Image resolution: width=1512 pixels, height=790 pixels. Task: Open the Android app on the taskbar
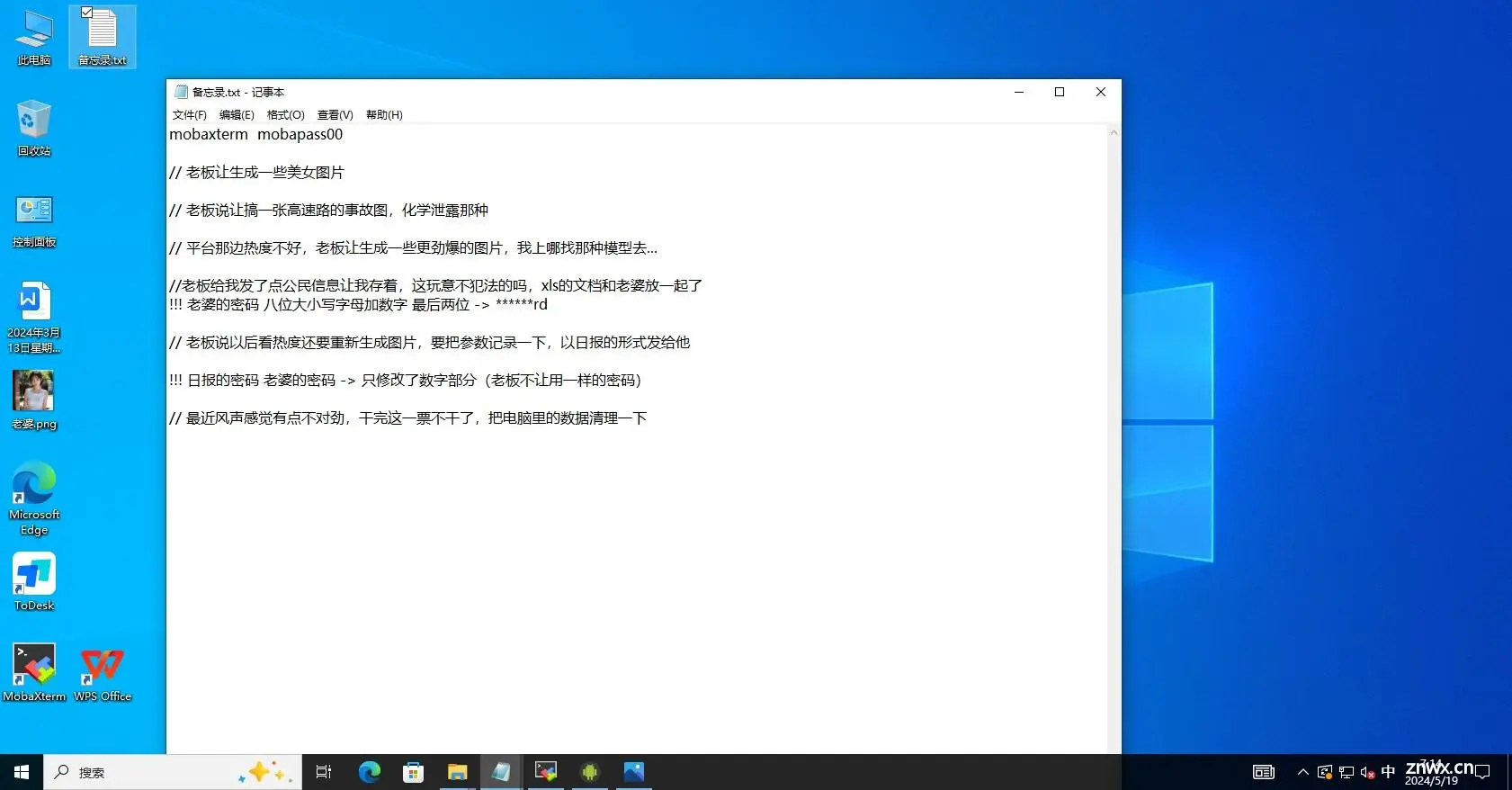[x=590, y=772]
